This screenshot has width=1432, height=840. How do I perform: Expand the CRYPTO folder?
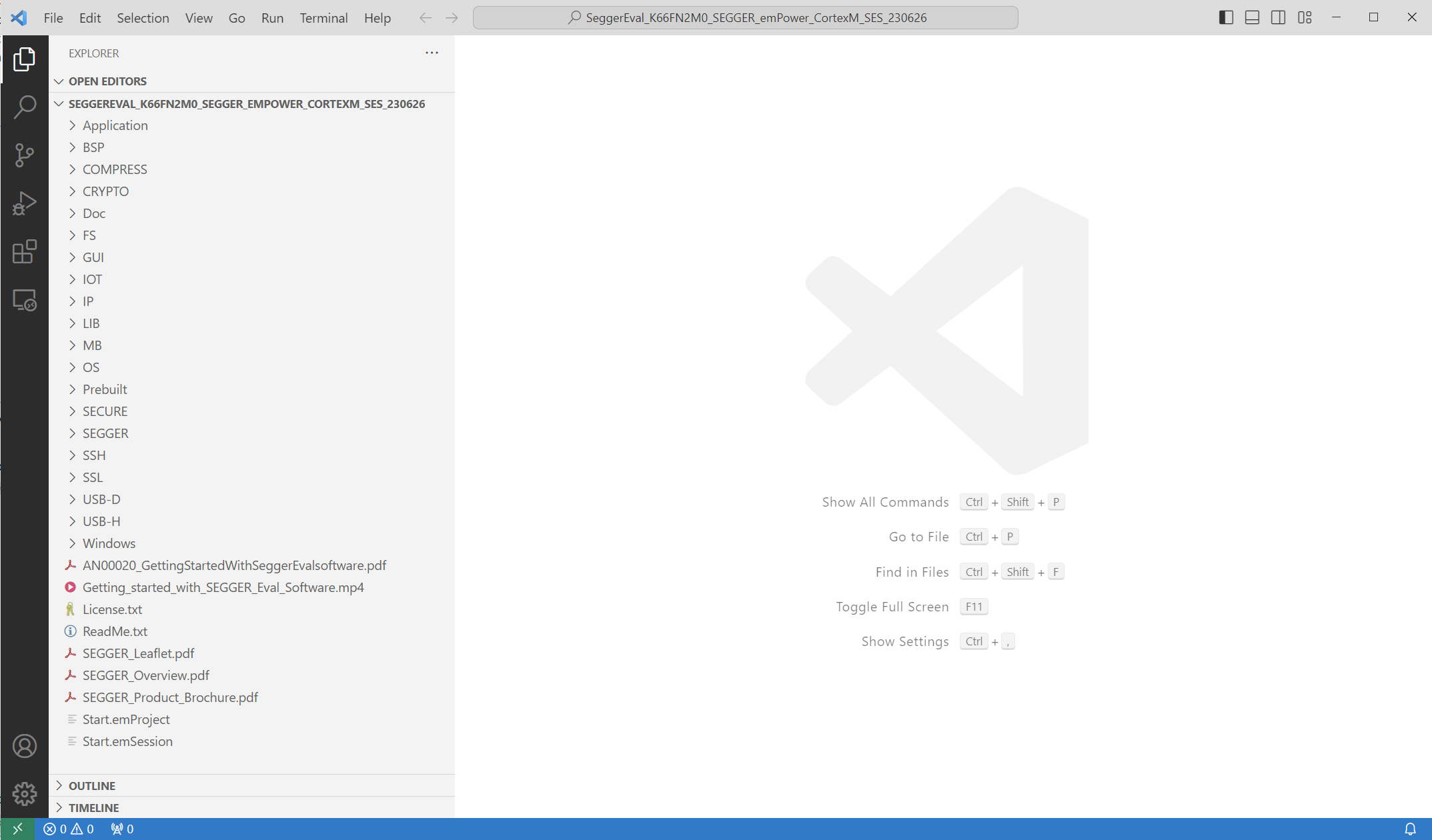click(105, 191)
